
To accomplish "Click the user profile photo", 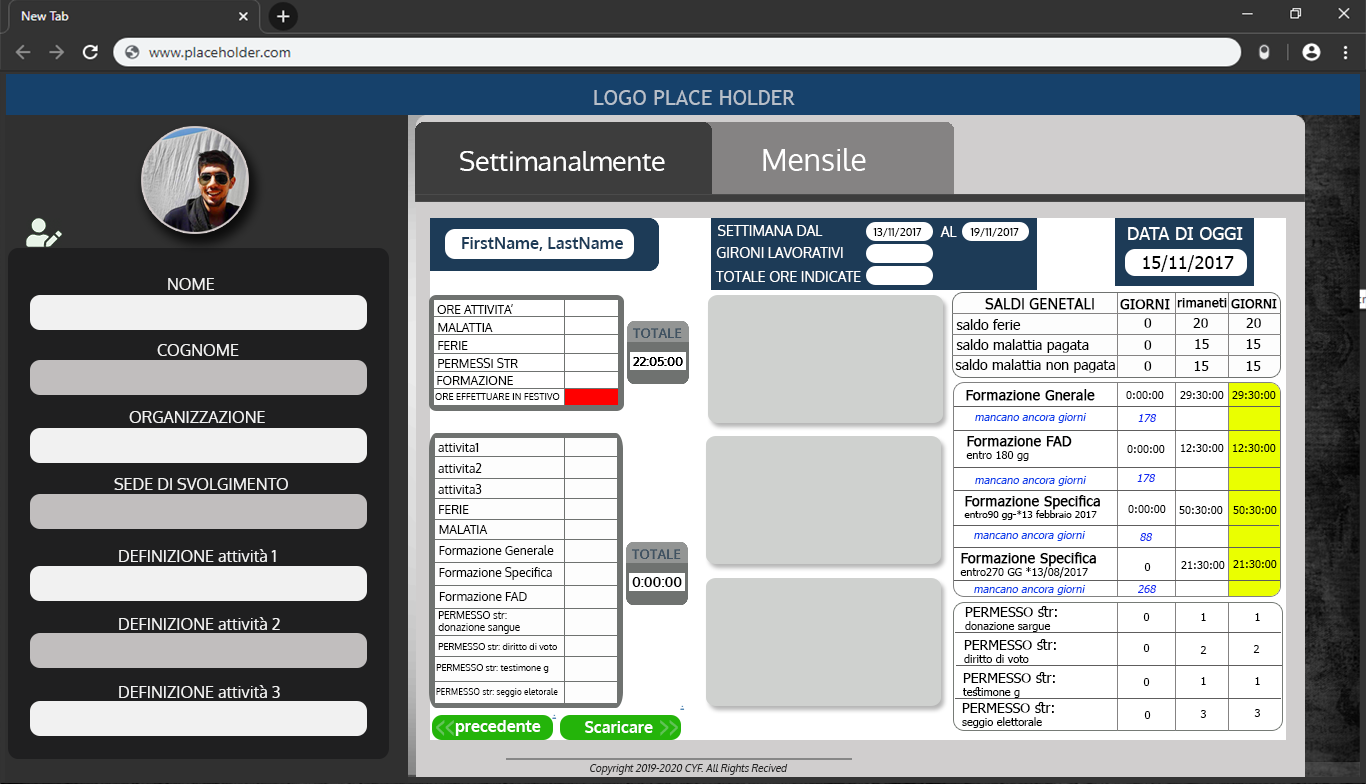I will 195,180.
